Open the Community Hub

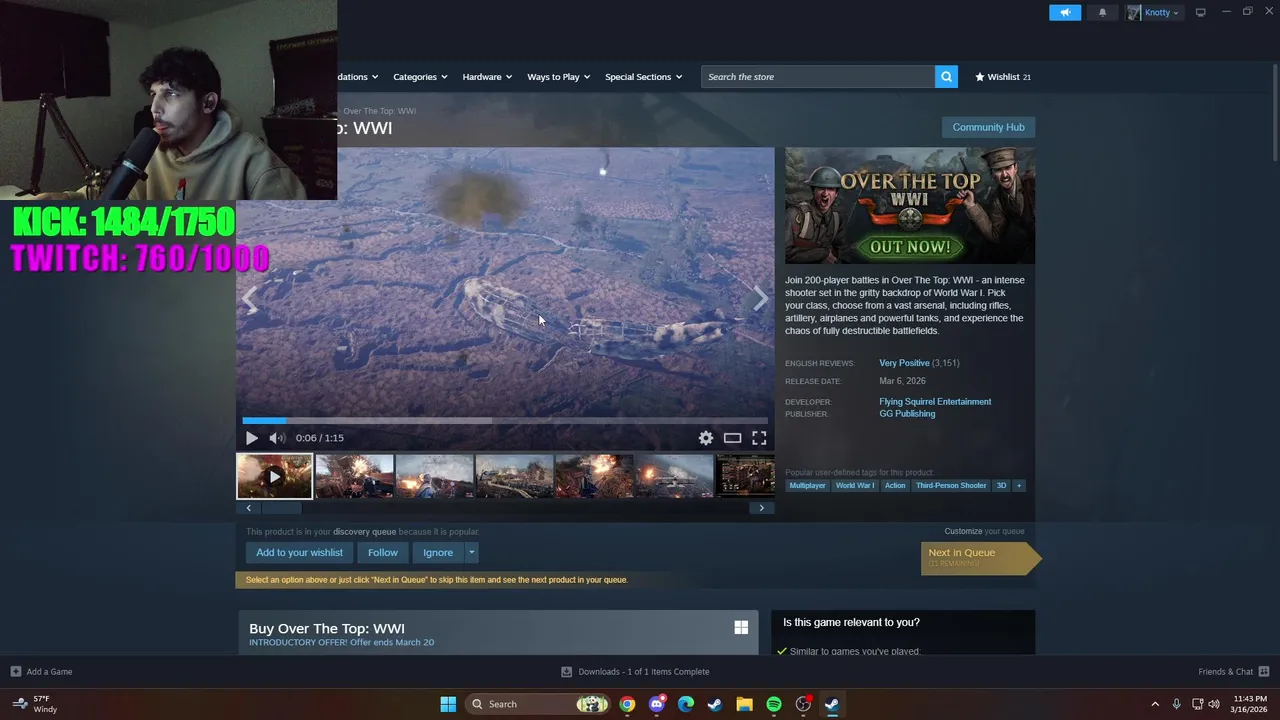click(988, 127)
